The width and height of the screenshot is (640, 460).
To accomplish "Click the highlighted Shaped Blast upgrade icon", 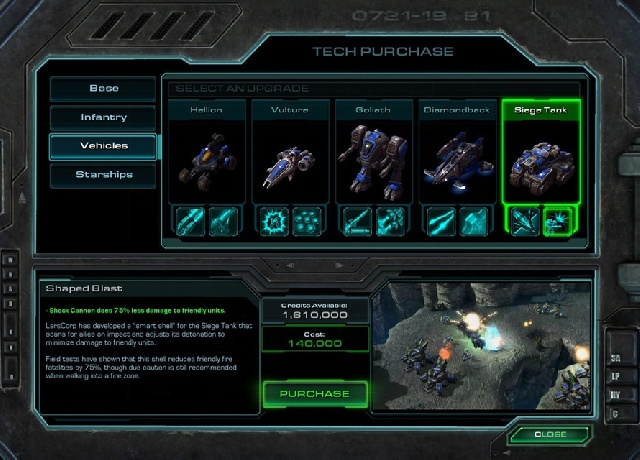I will tap(558, 222).
